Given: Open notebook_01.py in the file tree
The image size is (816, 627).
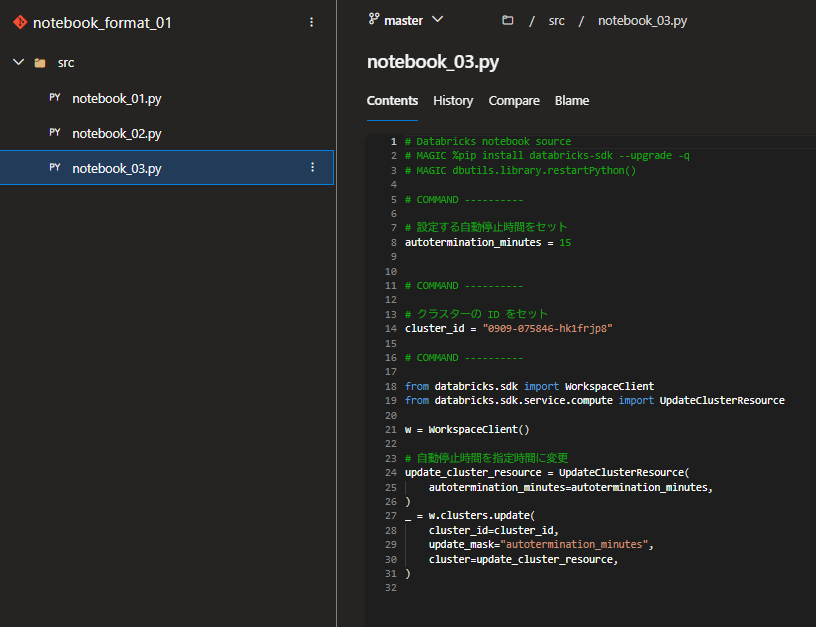Looking at the screenshot, I should 117,98.
